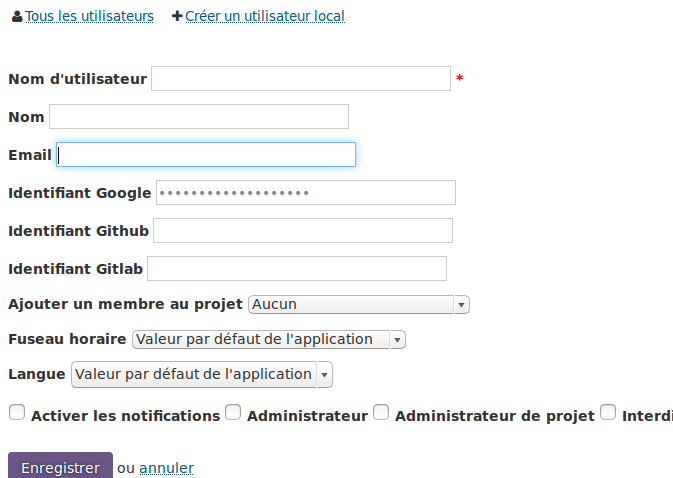Tick the Administrateur de projet checkbox
The width and height of the screenshot is (673, 478).
tap(381, 412)
